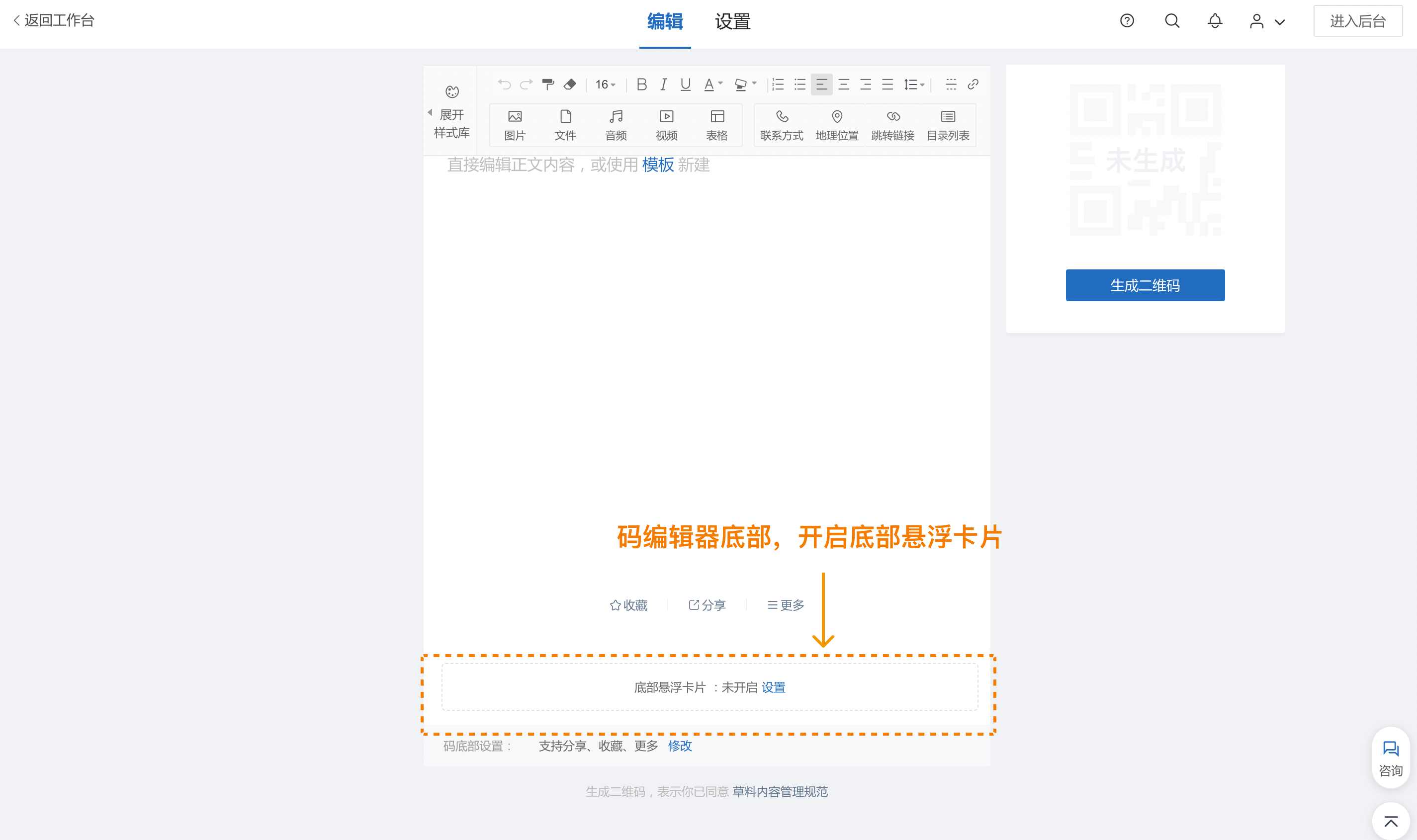
Task: Toggle underline formatting
Action: coord(686,84)
